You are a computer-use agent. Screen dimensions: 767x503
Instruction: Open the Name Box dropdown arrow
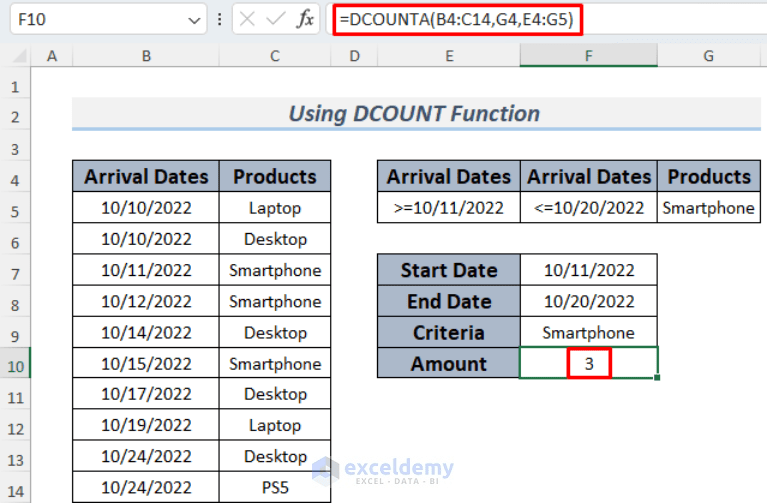194,20
